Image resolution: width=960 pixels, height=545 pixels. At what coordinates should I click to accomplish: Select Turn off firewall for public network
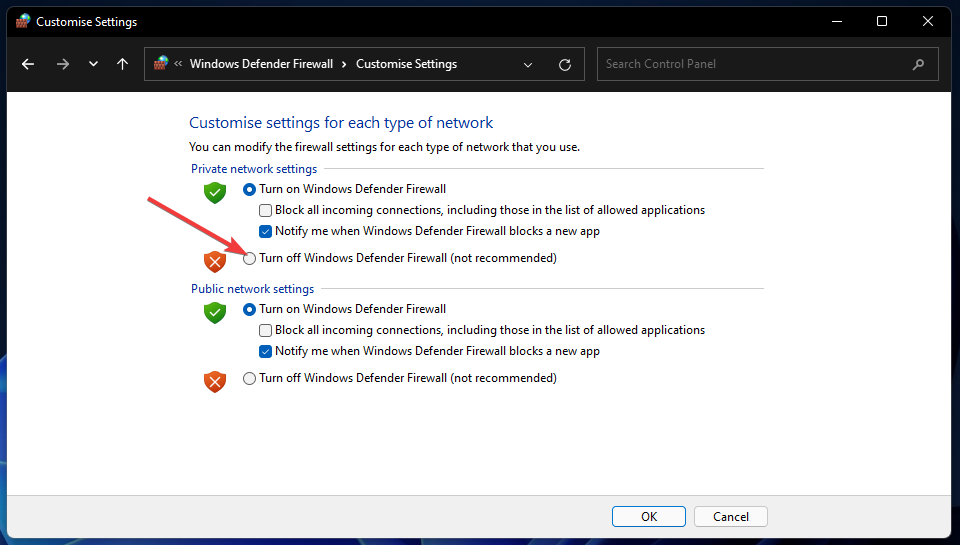[x=250, y=378]
